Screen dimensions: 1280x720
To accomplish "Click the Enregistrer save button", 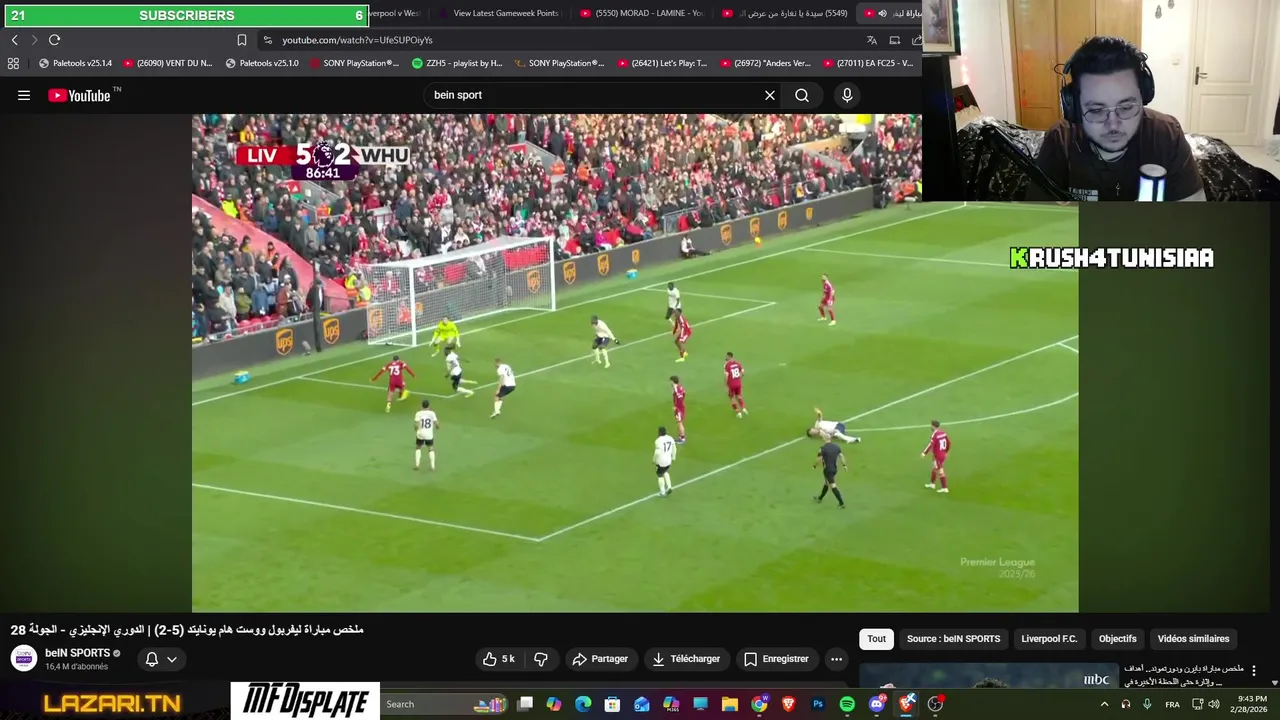I will (776, 659).
